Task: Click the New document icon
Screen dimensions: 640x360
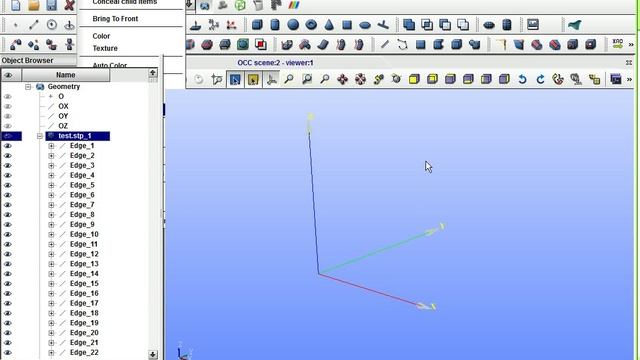Action: [16, 5]
